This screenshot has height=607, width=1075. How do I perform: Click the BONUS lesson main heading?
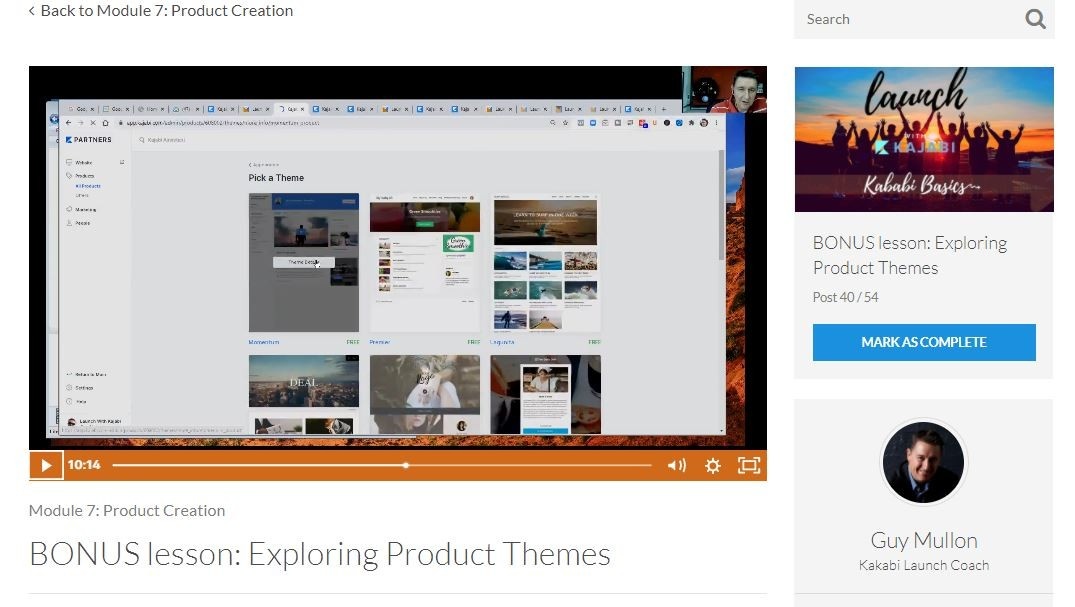(319, 554)
